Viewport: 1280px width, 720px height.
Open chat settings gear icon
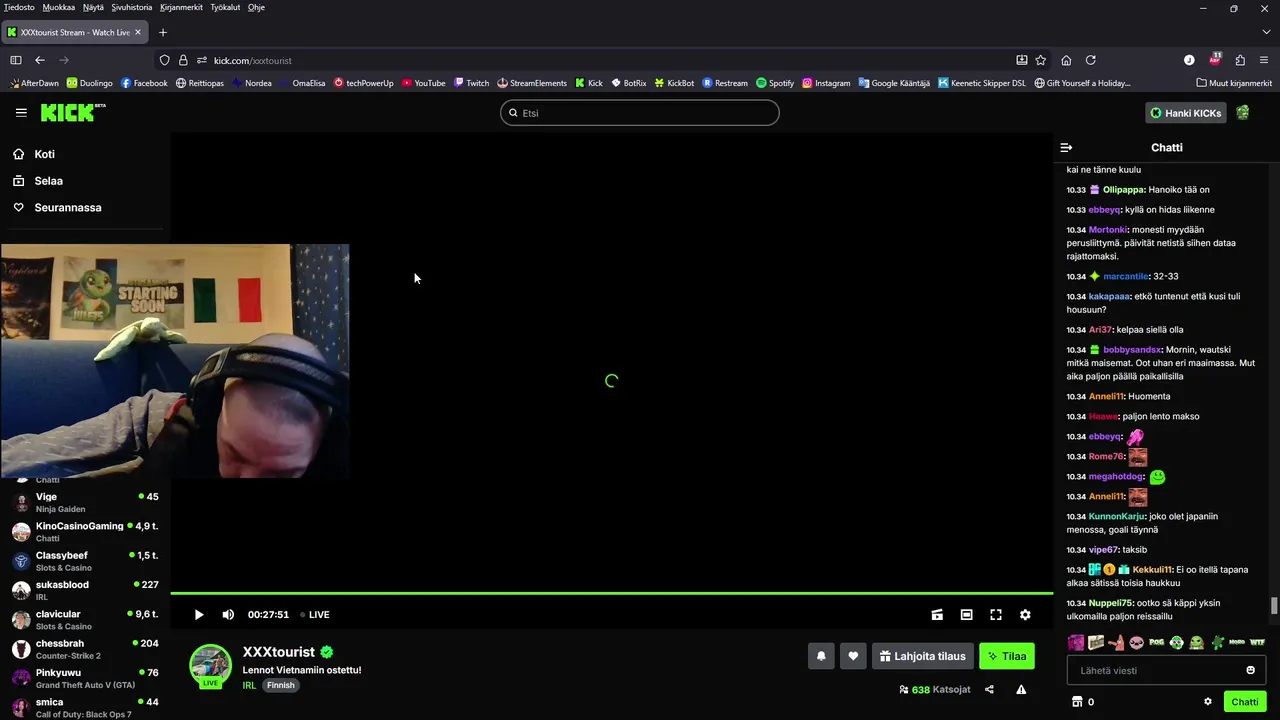(x=1208, y=702)
